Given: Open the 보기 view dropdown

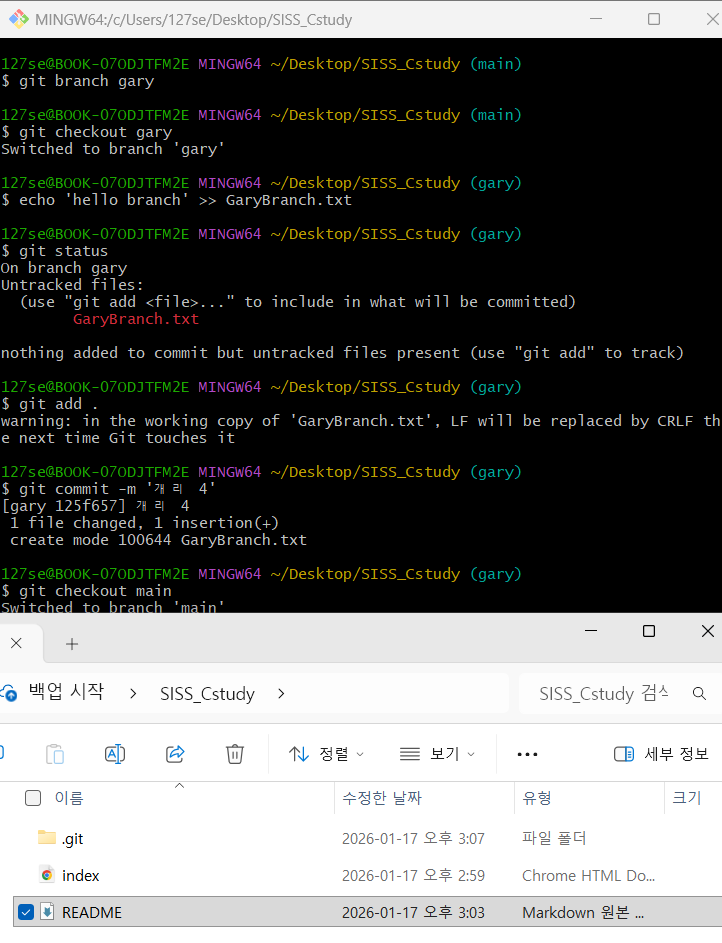Looking at the screenshot, I should [x=437, y=754].
